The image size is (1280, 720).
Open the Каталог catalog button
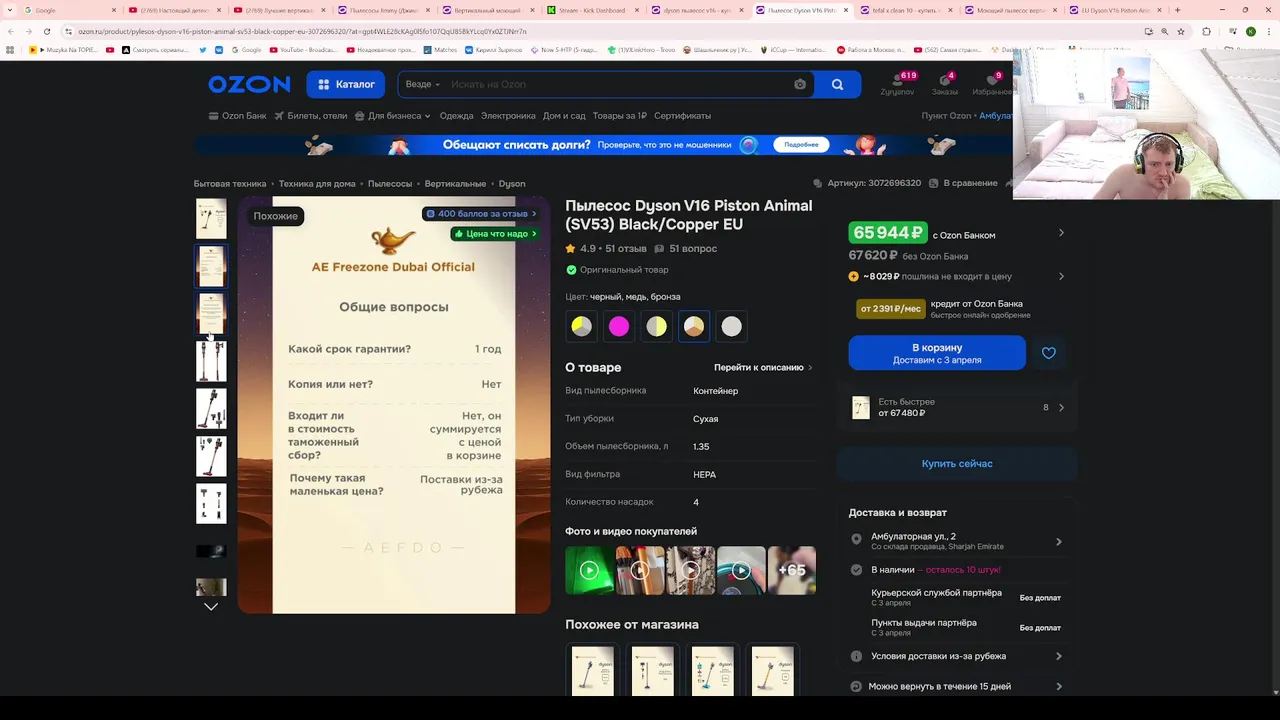(x=346, y=85)
